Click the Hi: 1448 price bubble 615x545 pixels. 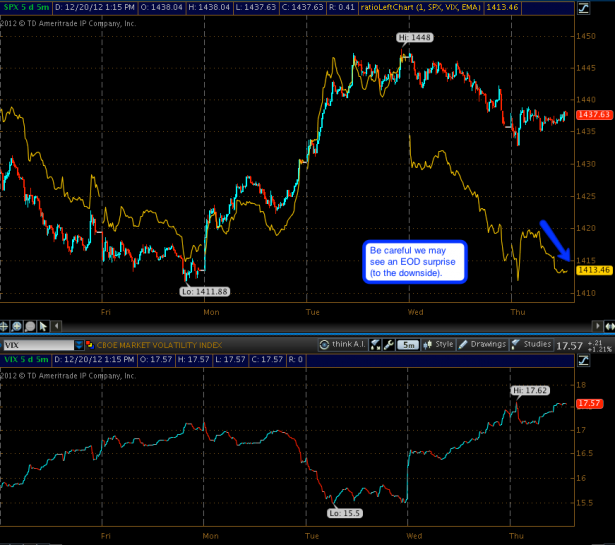[x=415, y=38]
